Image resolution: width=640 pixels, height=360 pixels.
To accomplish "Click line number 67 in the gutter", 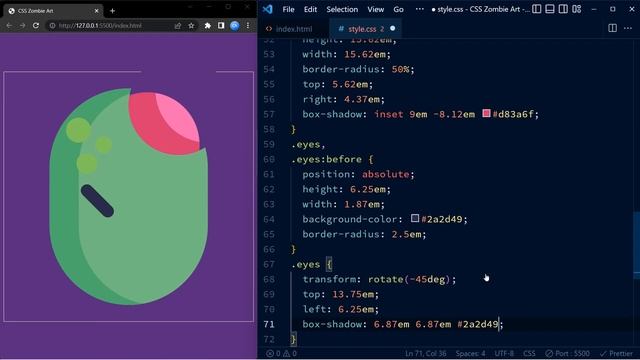I will tap(269, 264).
